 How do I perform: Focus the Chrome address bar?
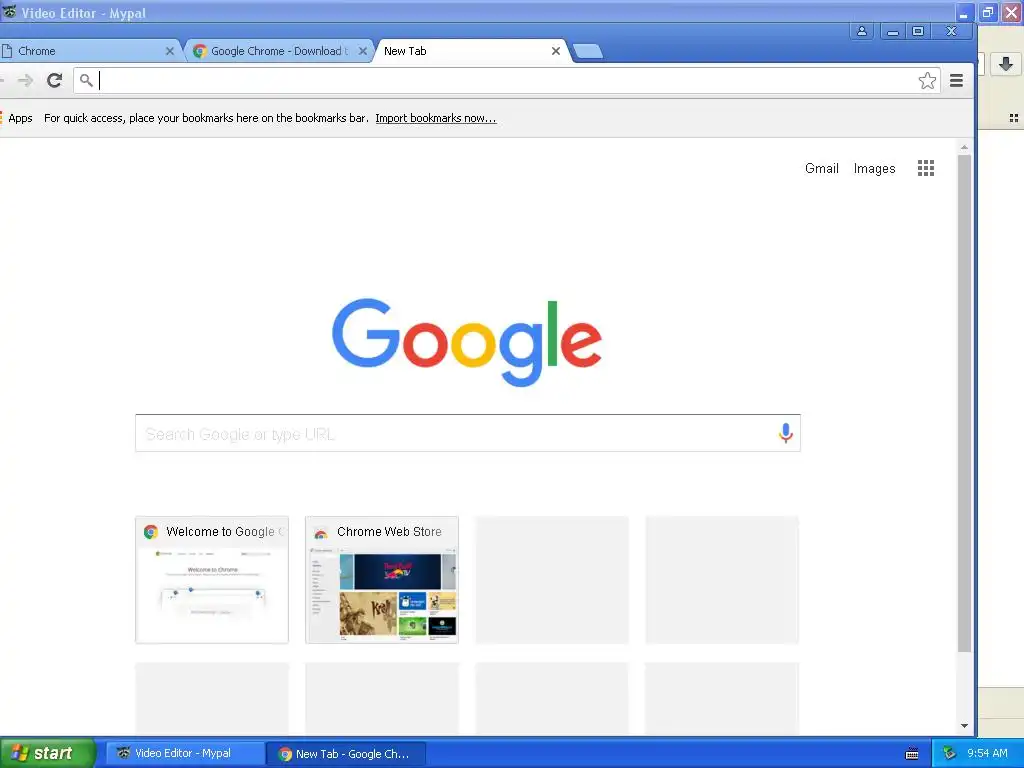point(506,80)
